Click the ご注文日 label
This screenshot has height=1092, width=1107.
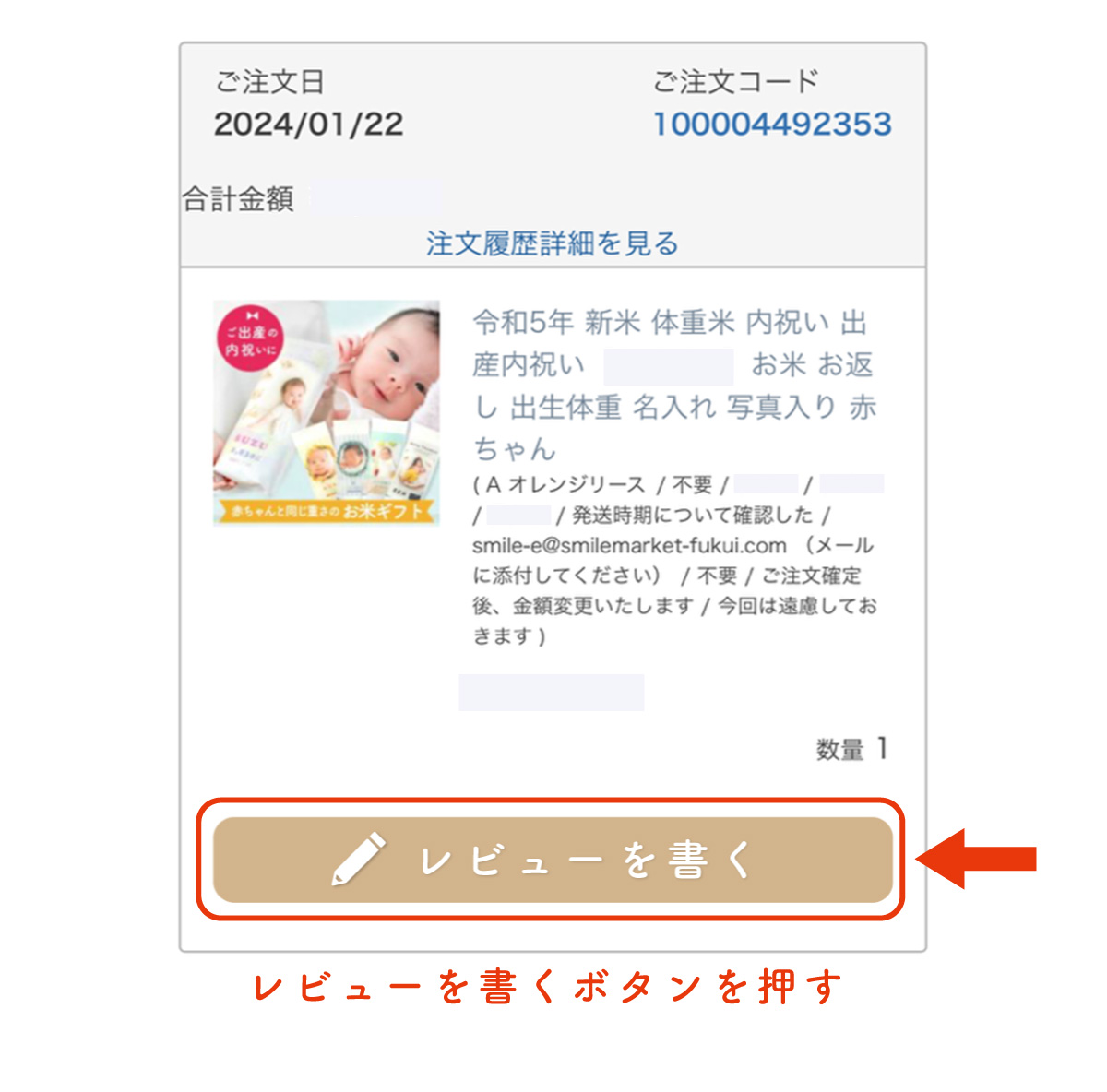[269, 81]
